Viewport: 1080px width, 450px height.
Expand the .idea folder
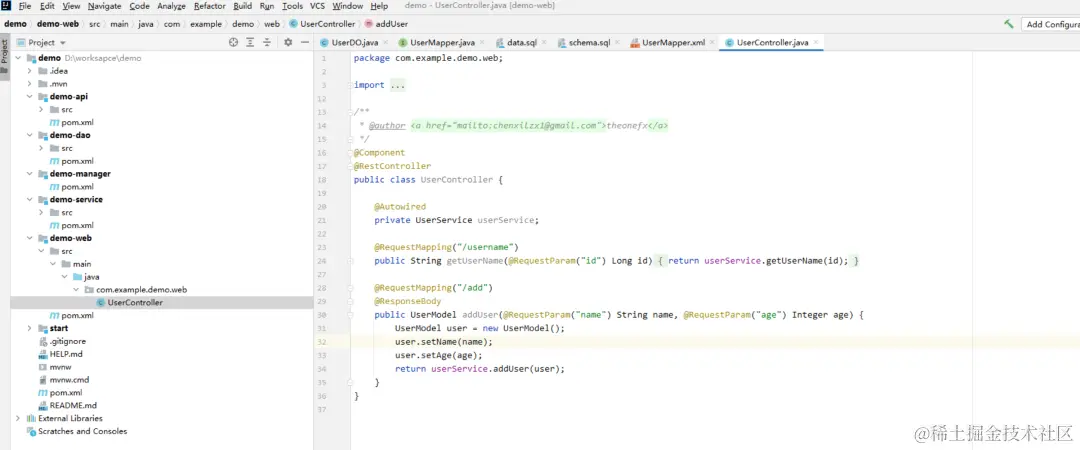tap(30, 71)
